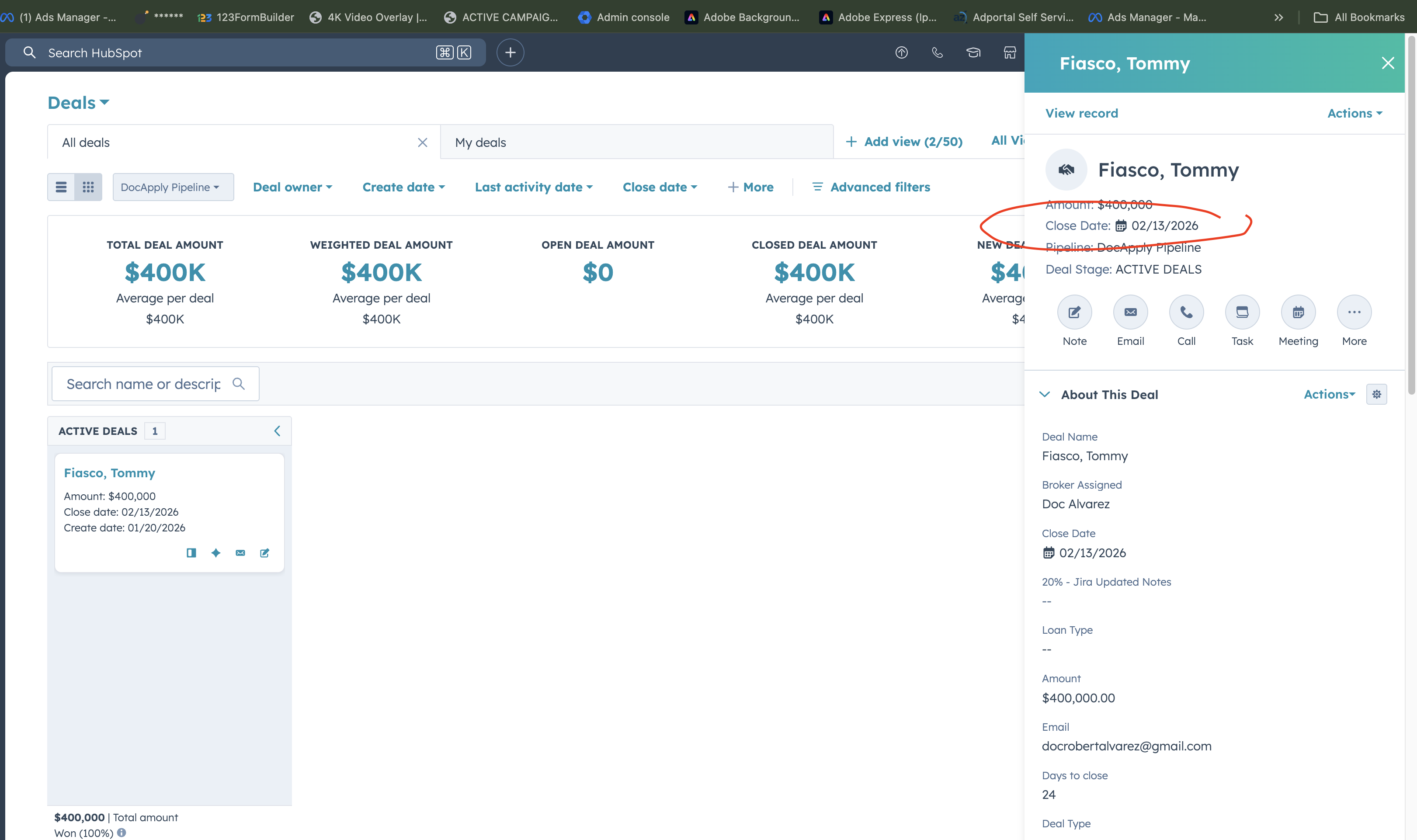1417x840 pixels.
Task: Open the All deals tab
Action: point(86,142)
